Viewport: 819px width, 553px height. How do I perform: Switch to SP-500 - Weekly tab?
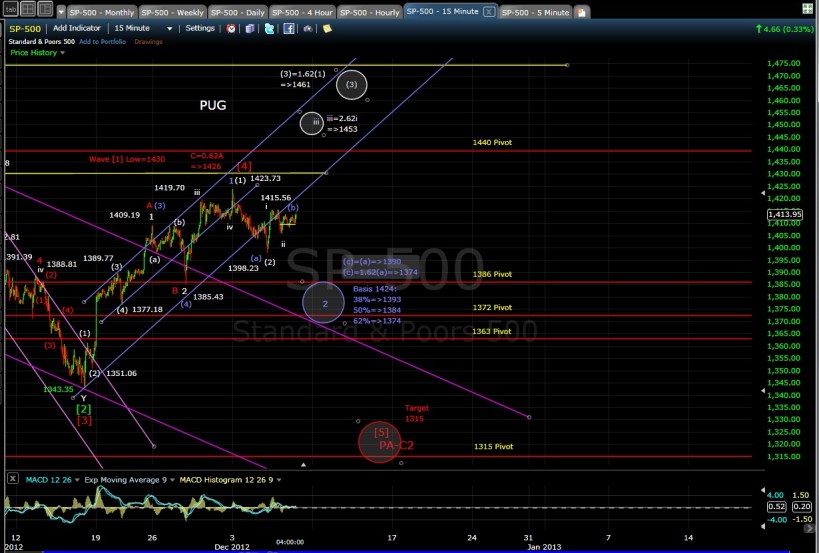[172, 12]
